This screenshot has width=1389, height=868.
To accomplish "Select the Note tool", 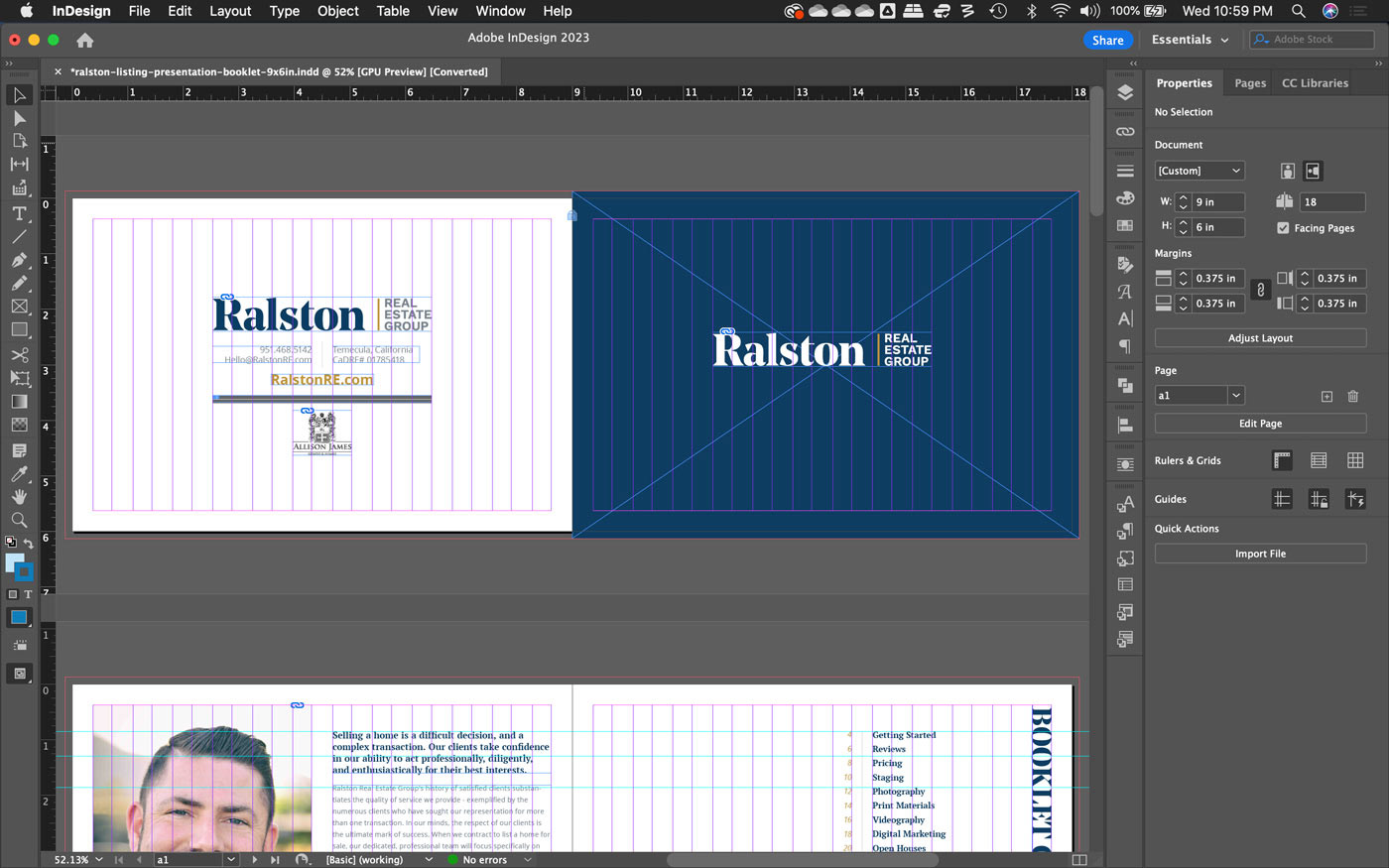I will click(19, 450).
